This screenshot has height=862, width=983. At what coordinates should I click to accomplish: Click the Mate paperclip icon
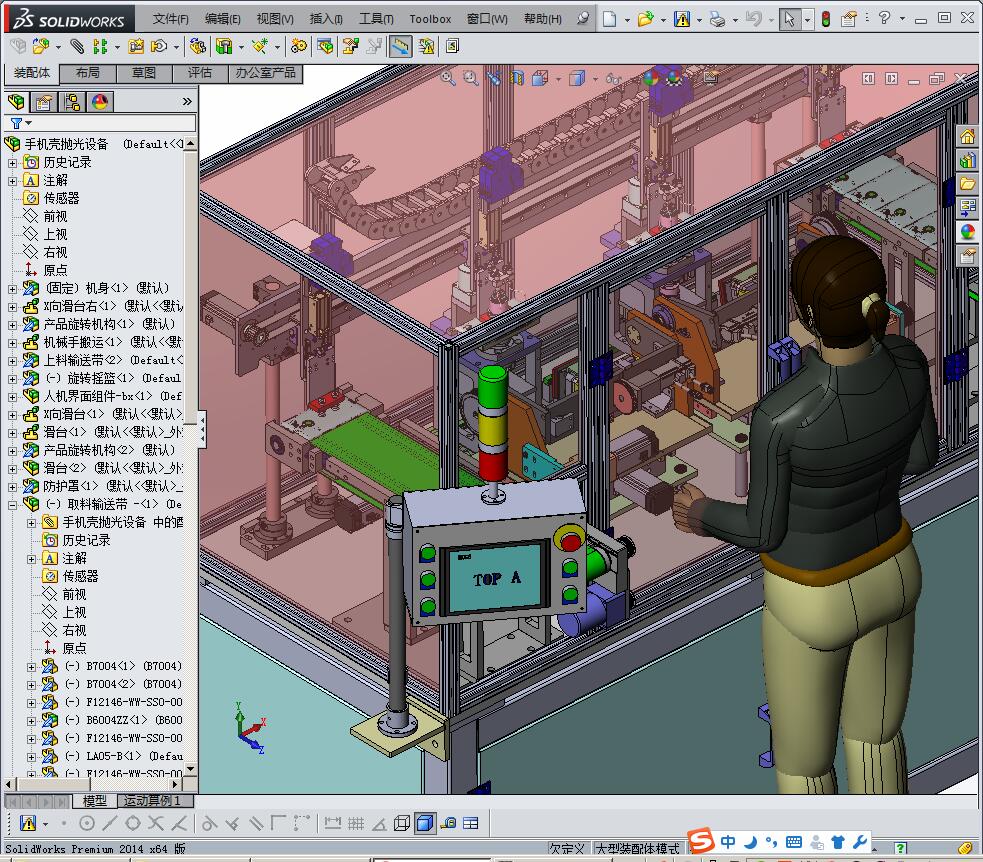click(x=76, y=46)
